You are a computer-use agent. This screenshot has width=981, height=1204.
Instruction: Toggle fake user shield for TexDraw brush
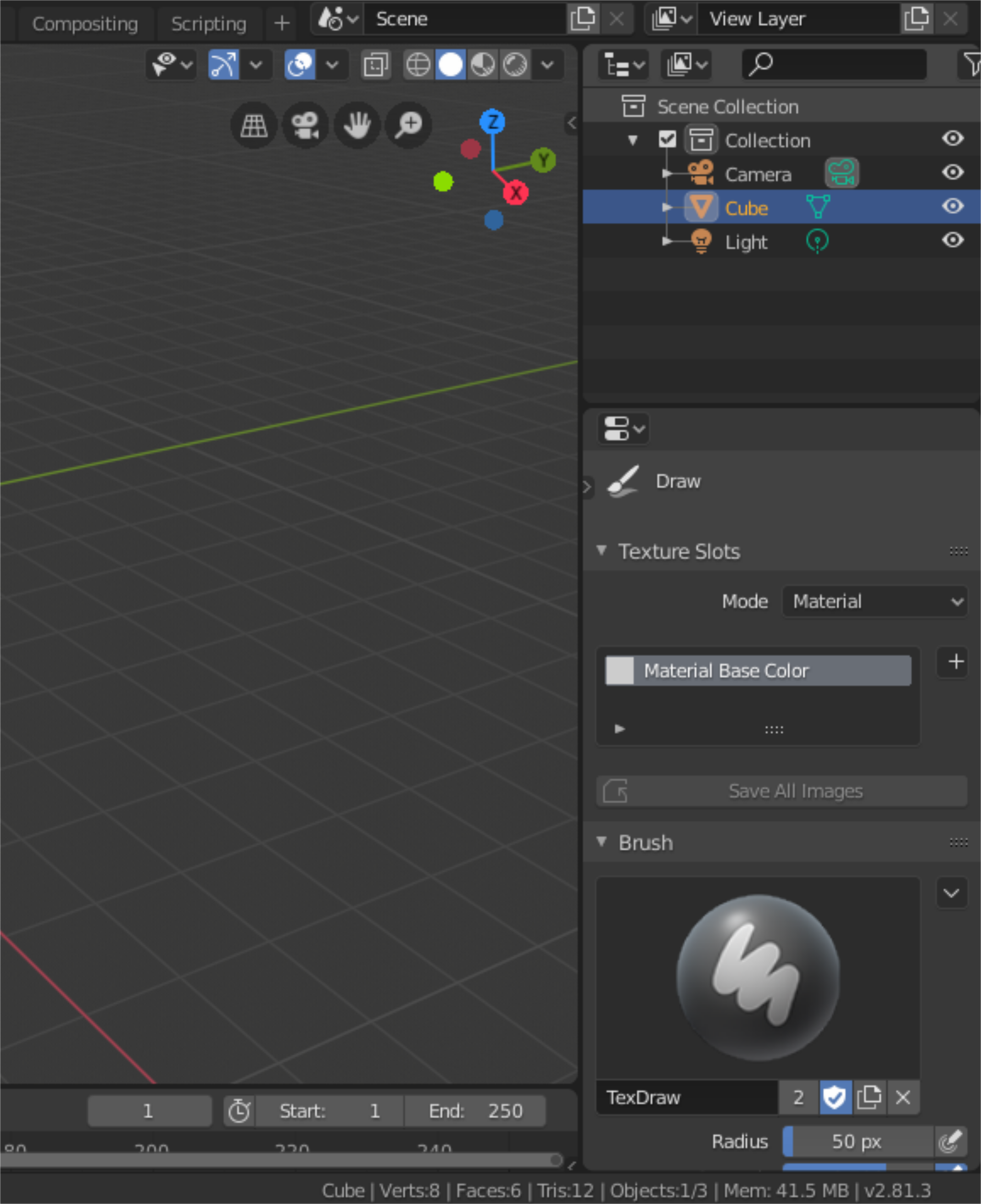835,1097
